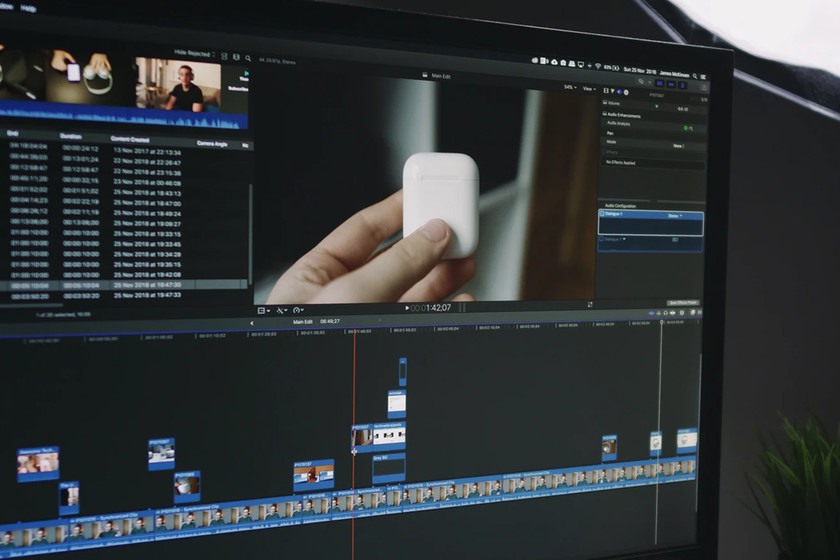Screen dimensions: 840x560
Task: Toggle filmstrip/list view icon in browser
Action: coord(236,57)
